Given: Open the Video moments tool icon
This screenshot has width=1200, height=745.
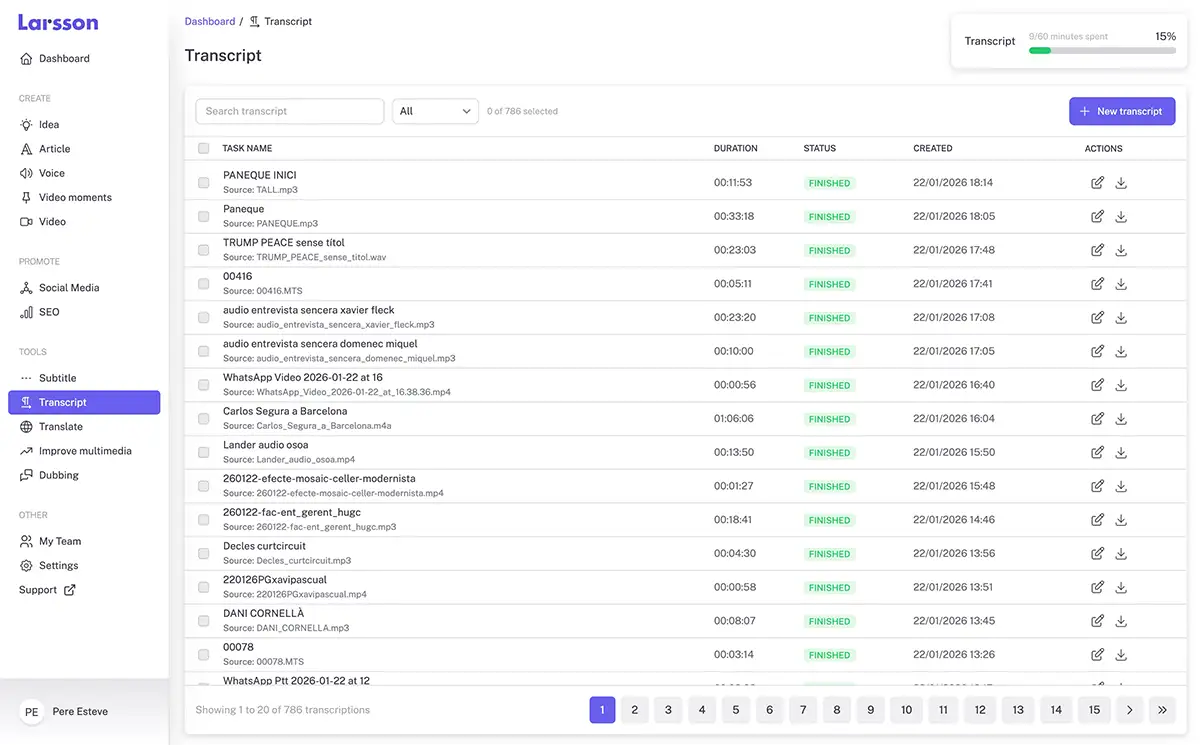Looking at the screenshot, I should [x=26, y=198].
